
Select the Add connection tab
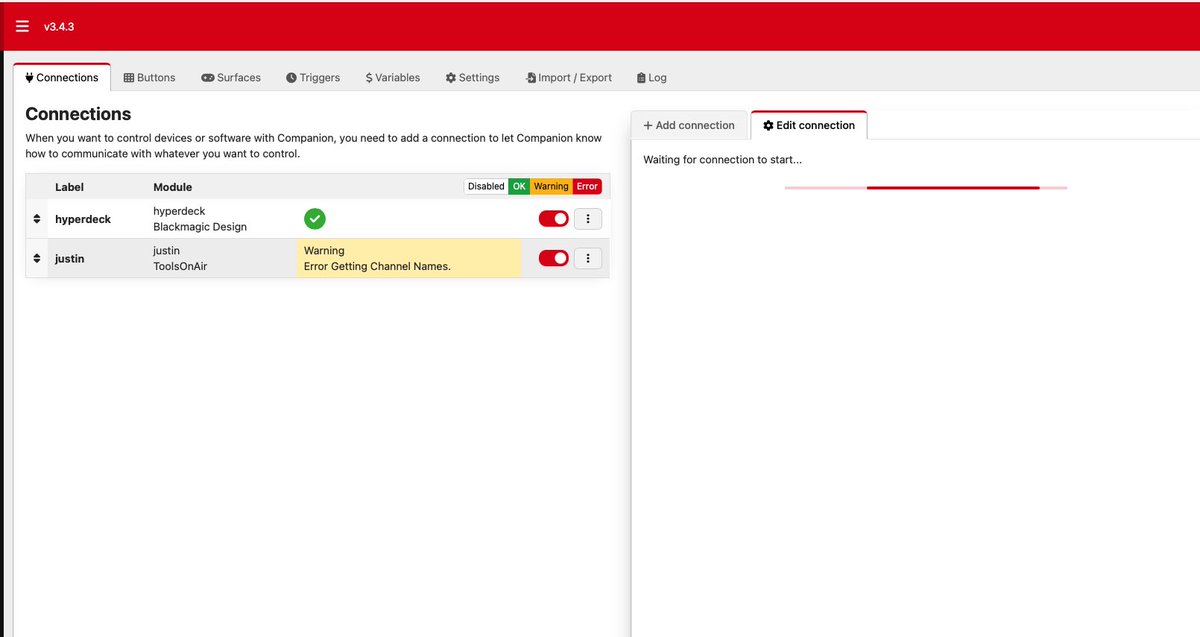[689, 125]
